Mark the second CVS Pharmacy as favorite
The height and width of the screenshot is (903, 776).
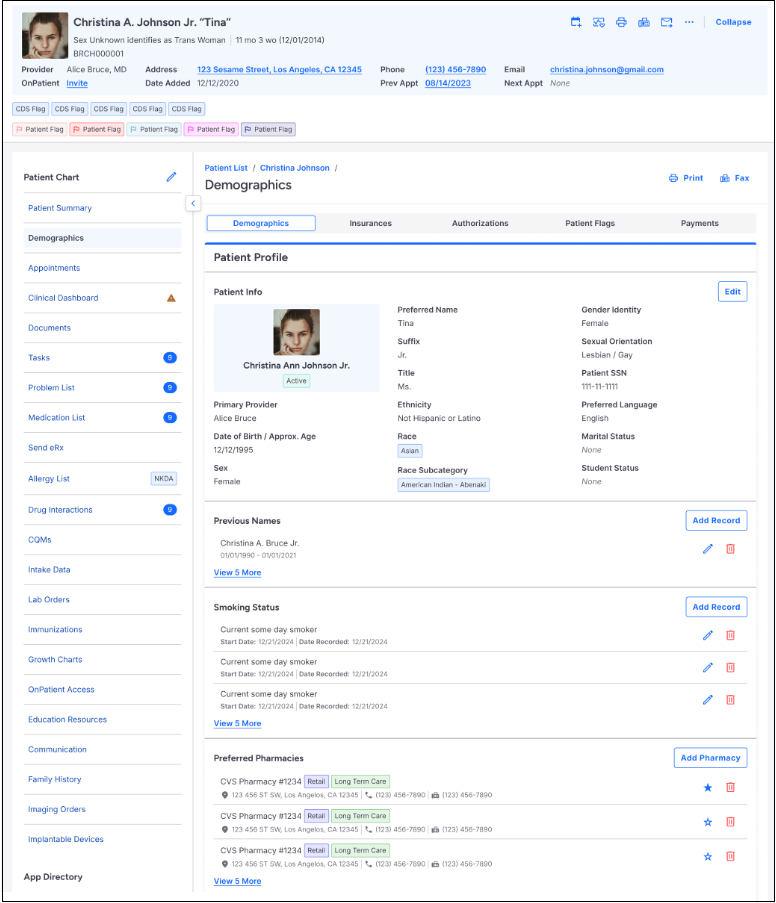tap(708, 822)
